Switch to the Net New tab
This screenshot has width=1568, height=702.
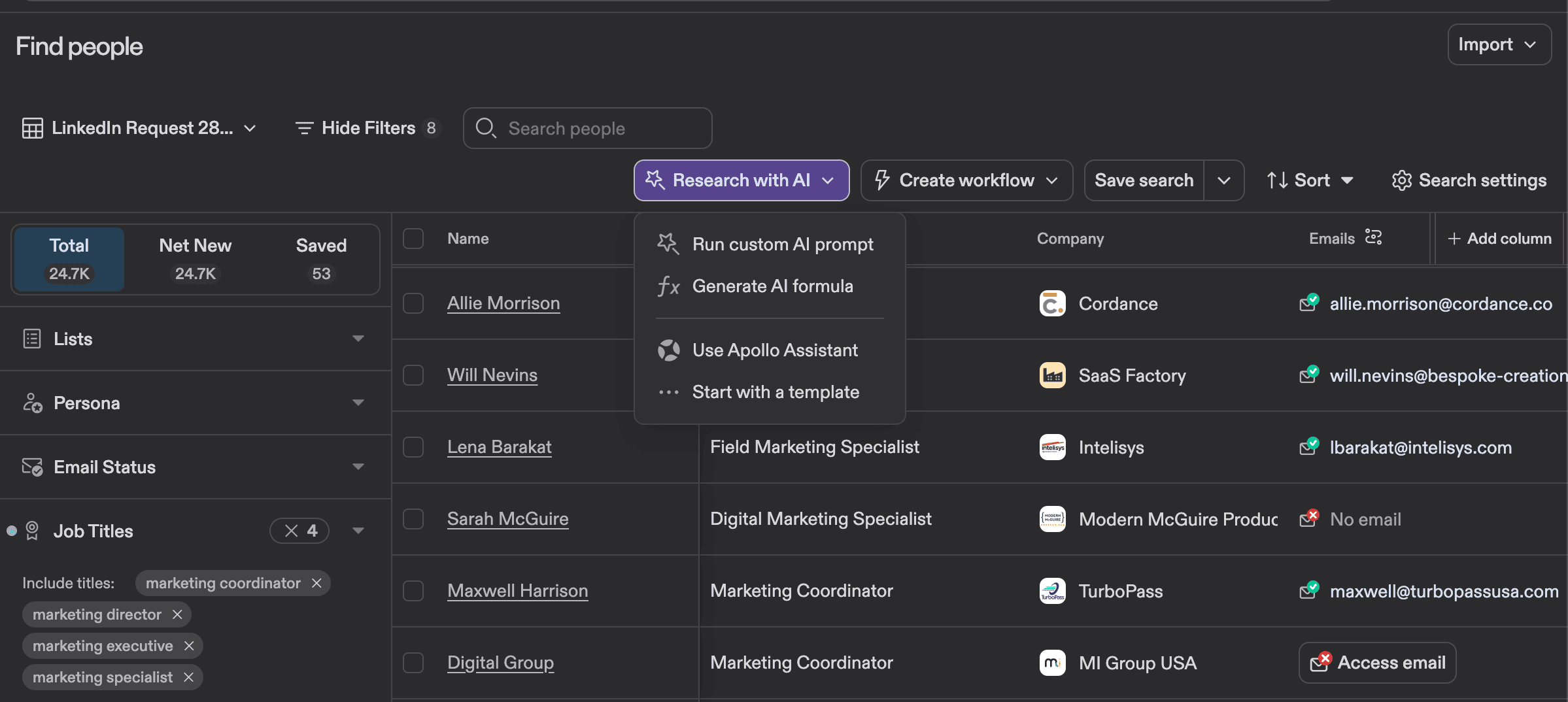[195, 259]
